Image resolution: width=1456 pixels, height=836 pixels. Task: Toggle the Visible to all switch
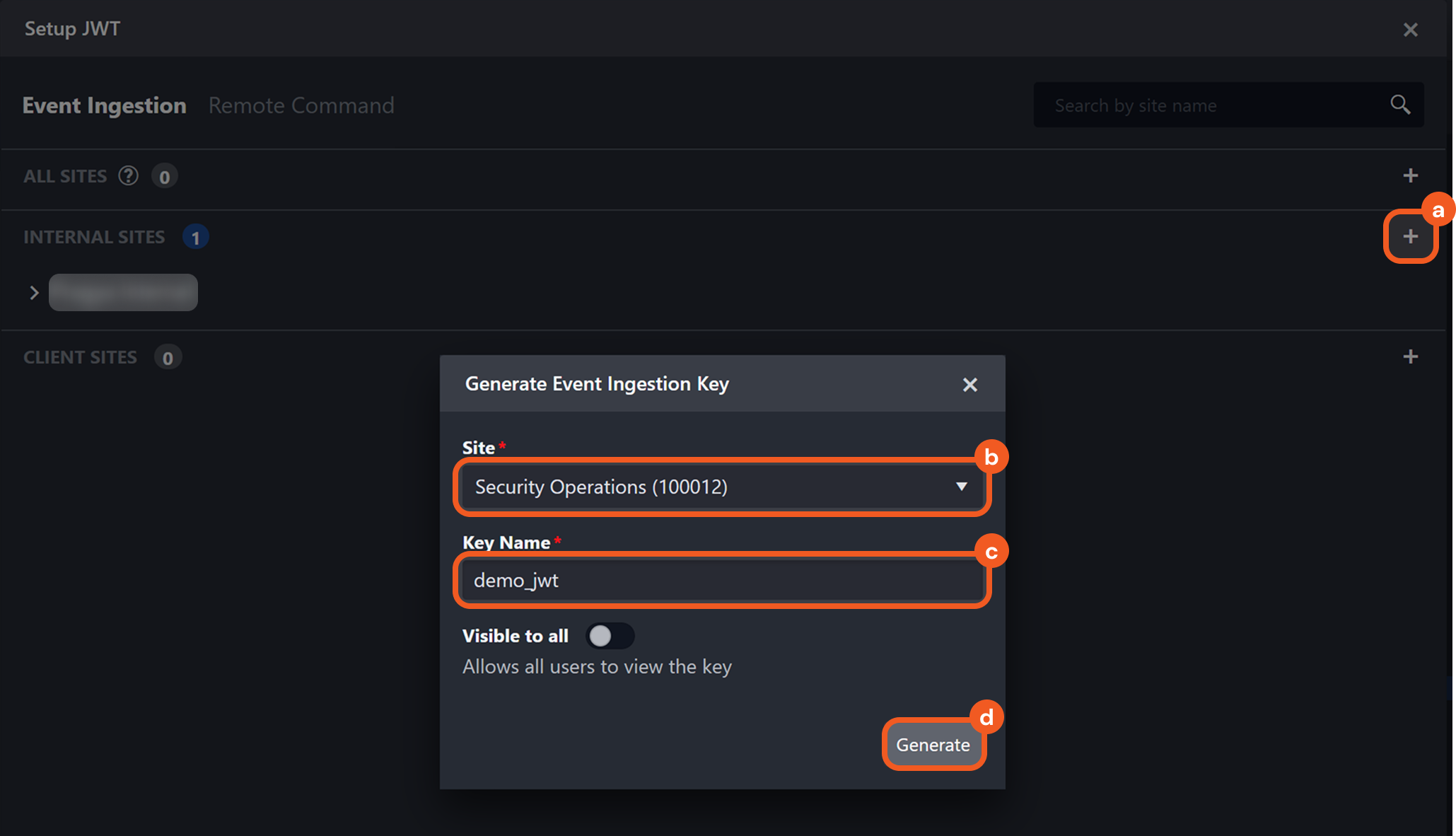[610, 636]
